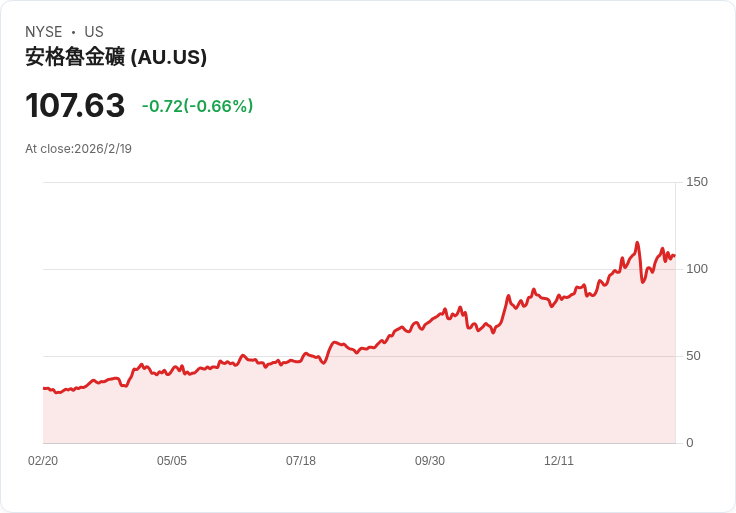The image size is (736, 513).
Task: Click the NYSE exchange label
Action: (x=44, y=32)
